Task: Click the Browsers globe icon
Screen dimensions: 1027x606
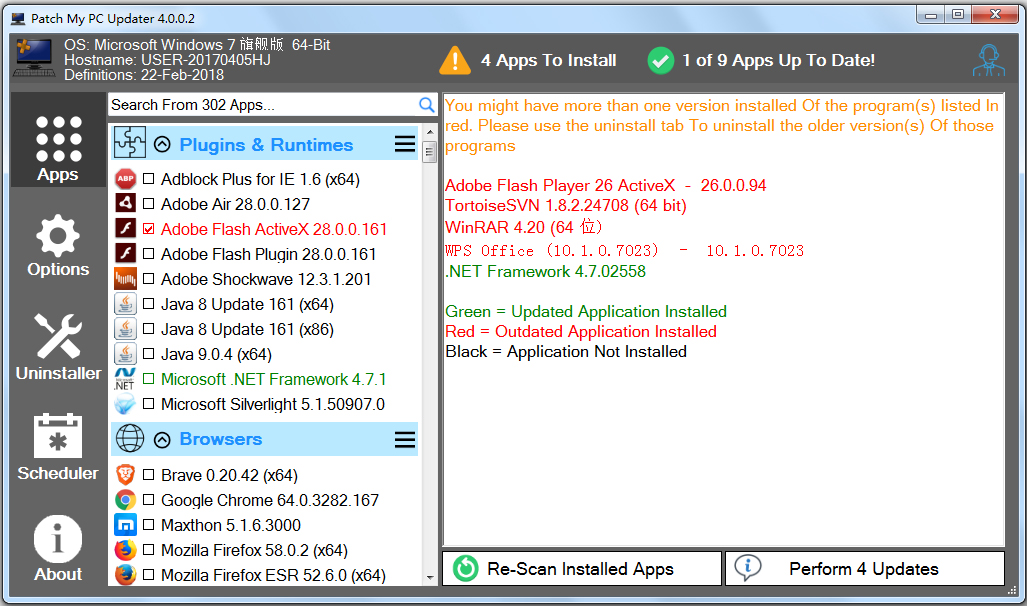Action: pyautogui.click(x=130, y=438)
